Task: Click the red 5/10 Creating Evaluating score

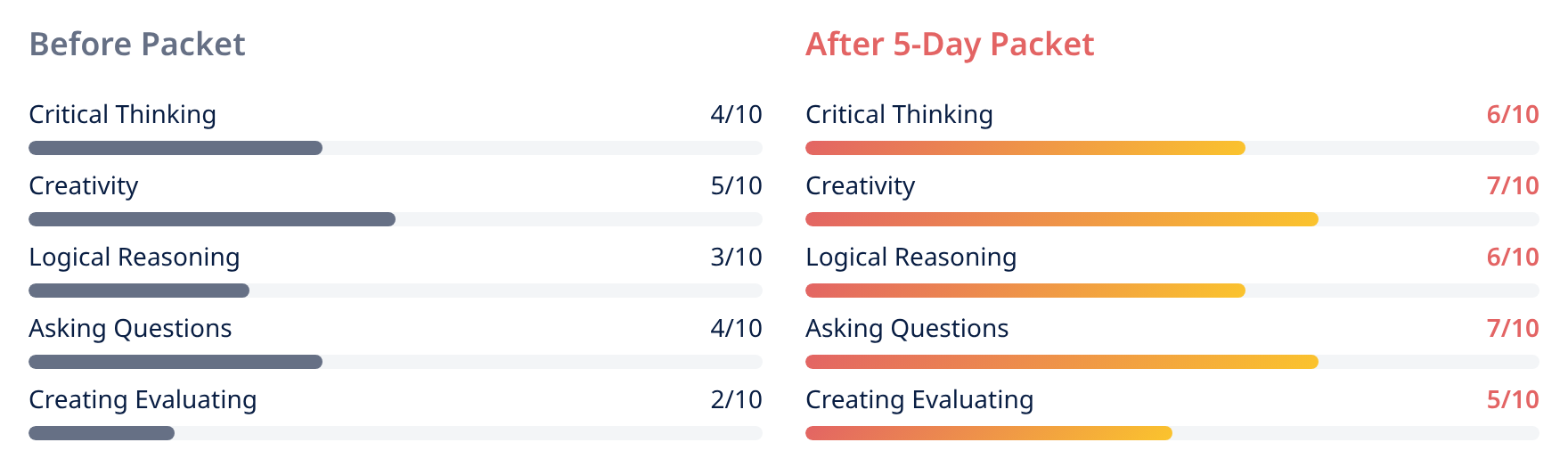Action: pos(1513,399)
